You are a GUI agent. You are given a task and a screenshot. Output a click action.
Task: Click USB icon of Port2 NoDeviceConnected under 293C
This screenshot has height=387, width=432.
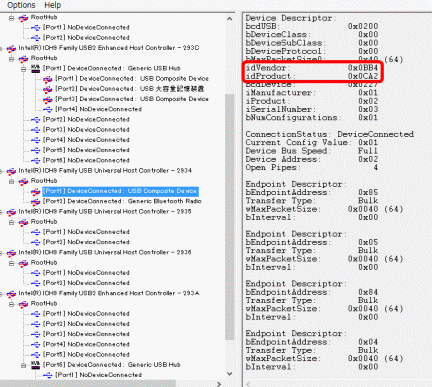tap(35, 120)
